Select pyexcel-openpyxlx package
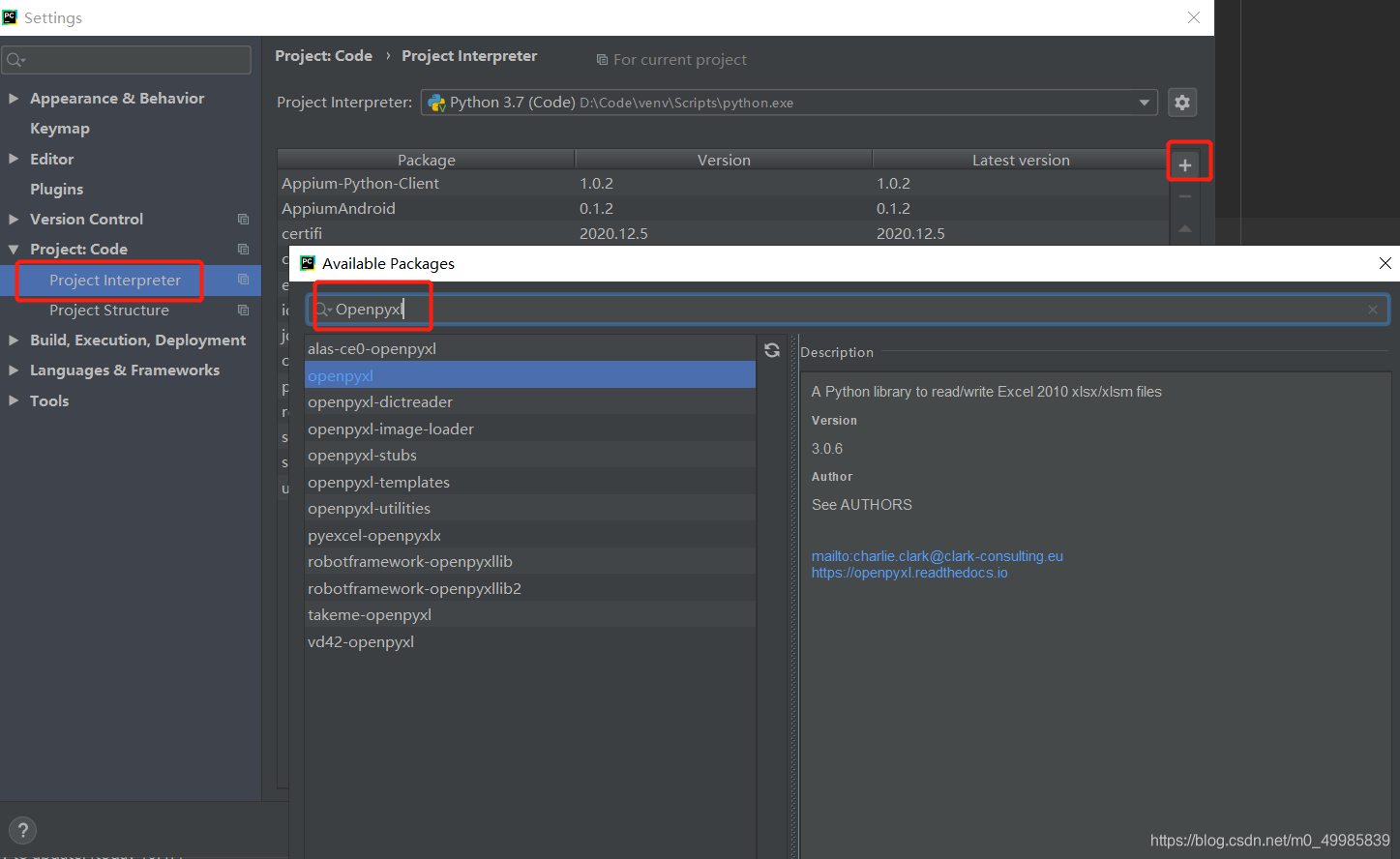Viewport: 1400px width, 859px height. pyautogui.click(x=530, y=536)
